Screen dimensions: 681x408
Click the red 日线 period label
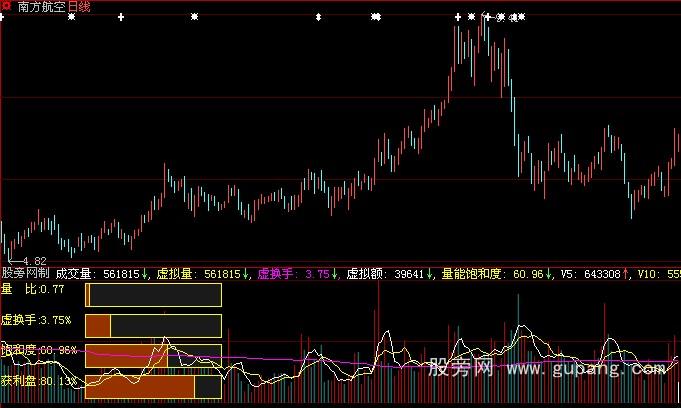(79, 7)
